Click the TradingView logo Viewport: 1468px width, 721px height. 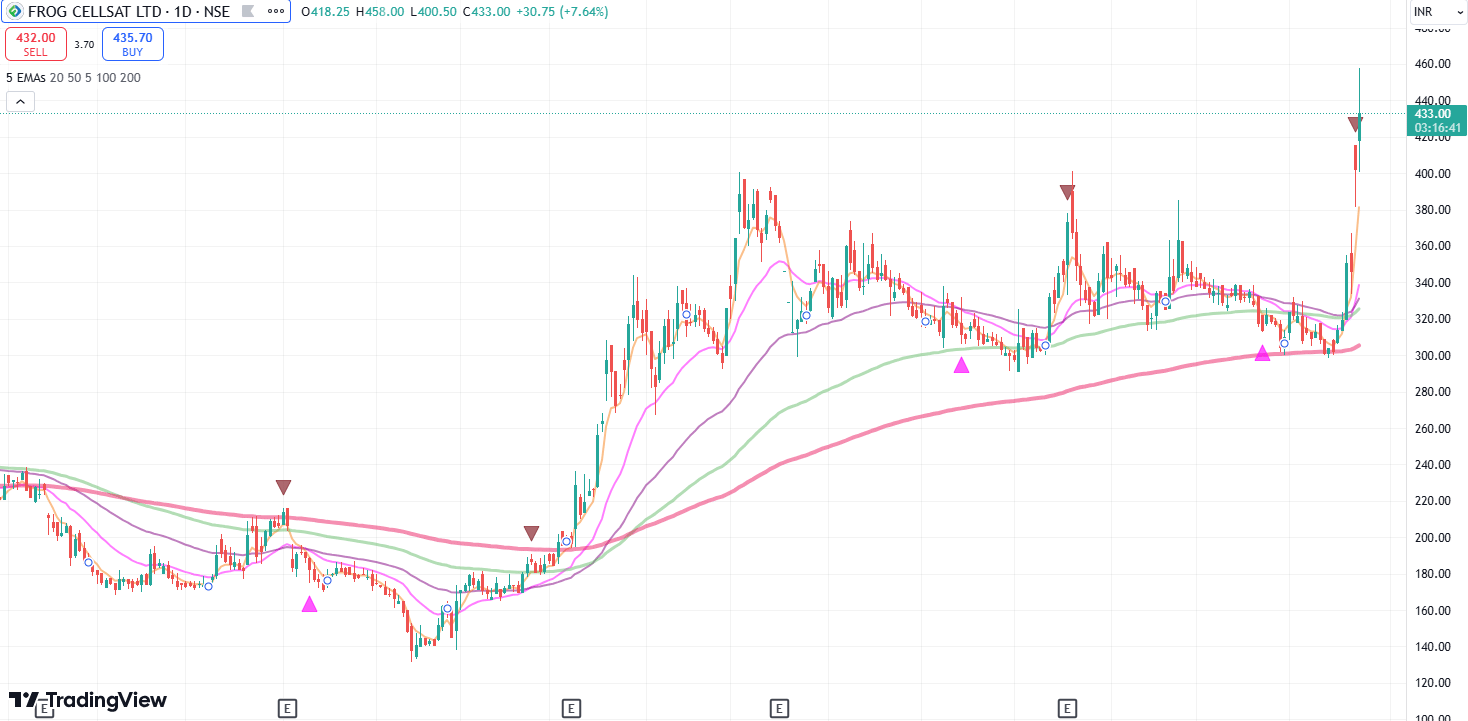click(x=88, y=700)
